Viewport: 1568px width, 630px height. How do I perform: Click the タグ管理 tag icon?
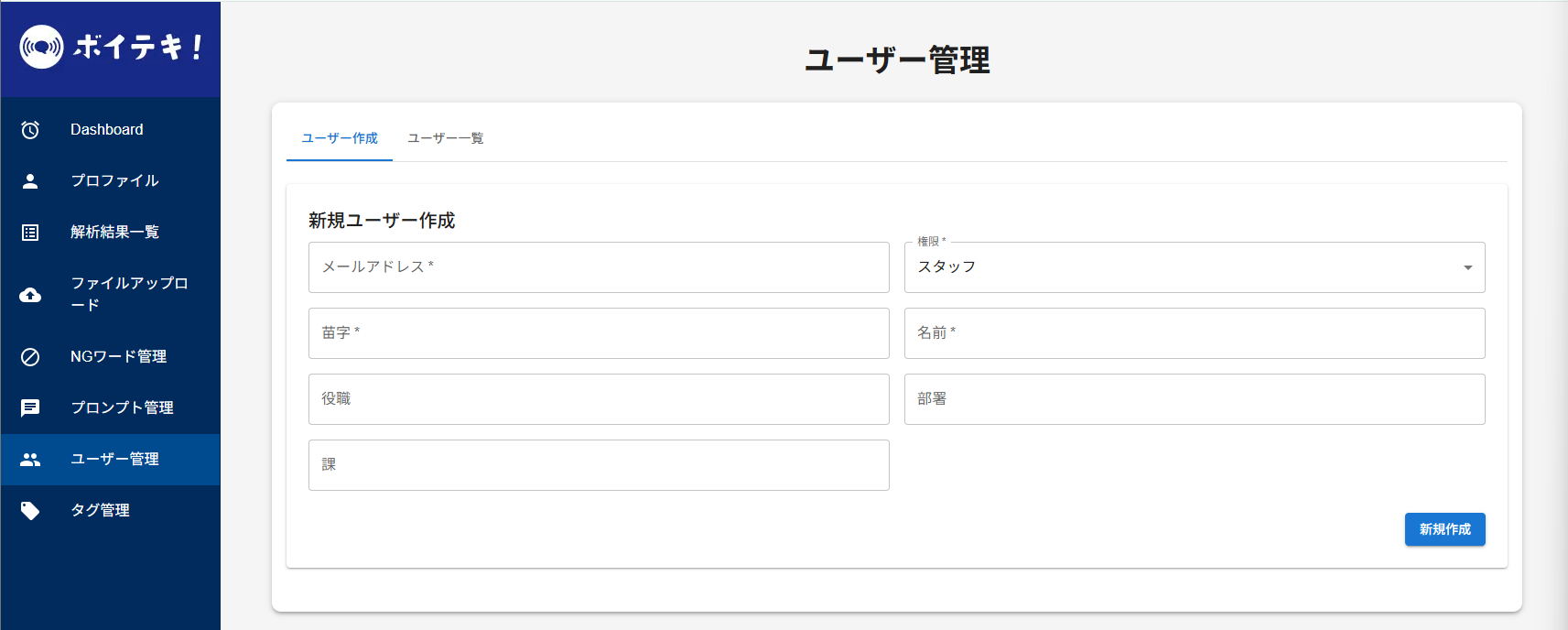30,511
